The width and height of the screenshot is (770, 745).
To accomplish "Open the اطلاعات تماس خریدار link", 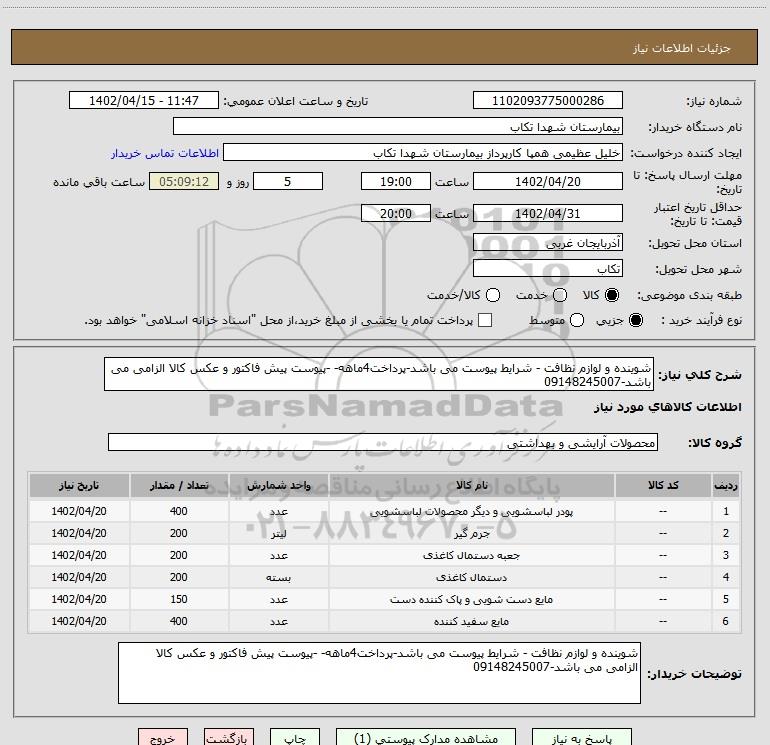I will 165,153.
